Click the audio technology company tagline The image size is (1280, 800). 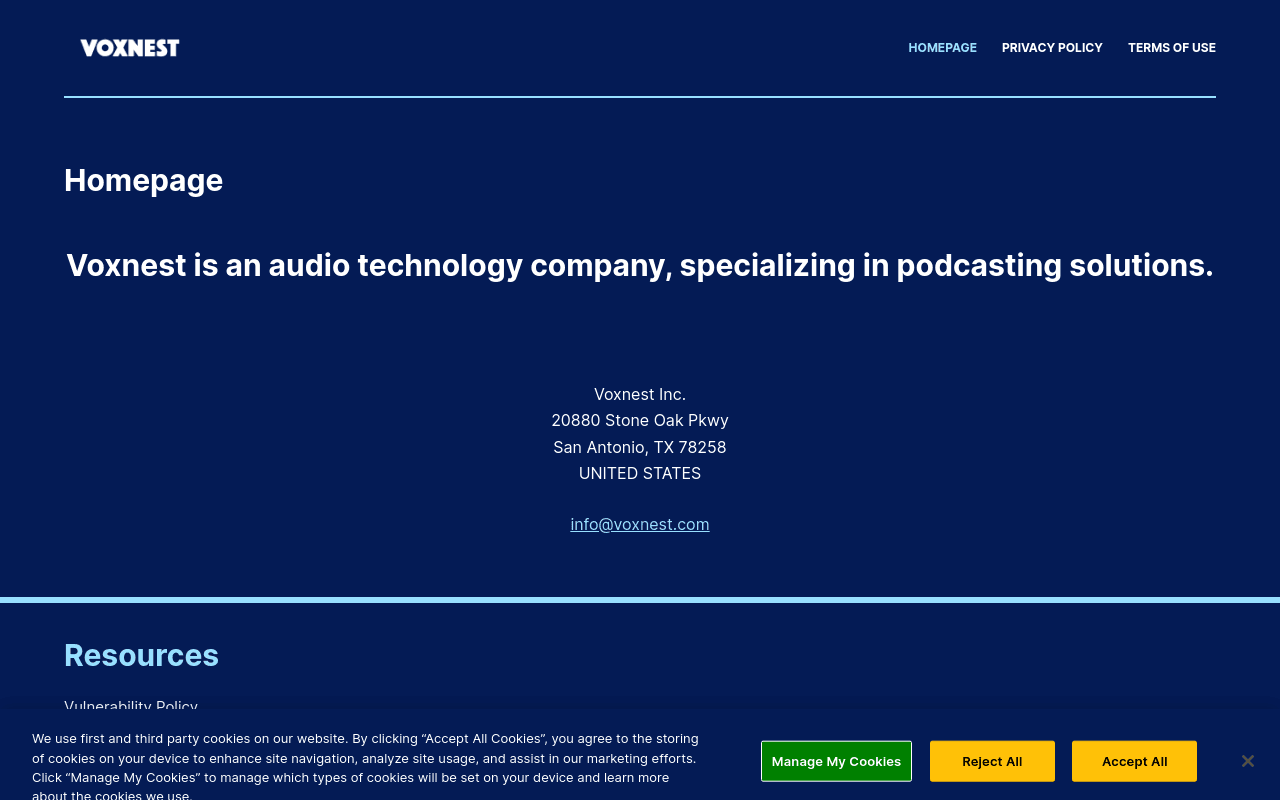click(640, 265)
